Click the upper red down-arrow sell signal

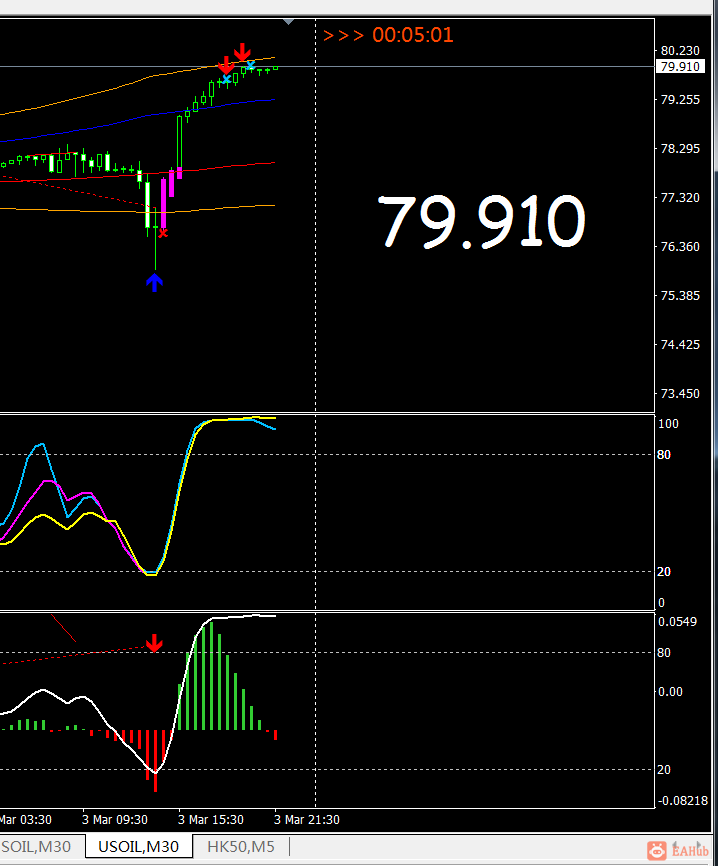pos(242,52)
